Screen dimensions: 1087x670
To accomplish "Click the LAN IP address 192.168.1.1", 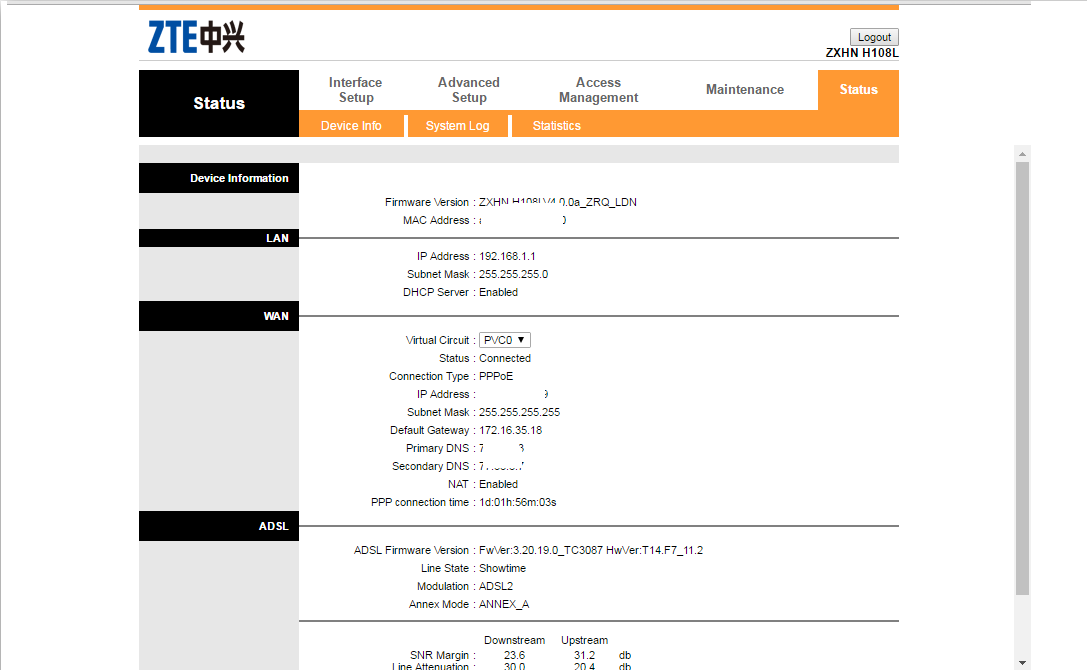I will click(507, 256).
